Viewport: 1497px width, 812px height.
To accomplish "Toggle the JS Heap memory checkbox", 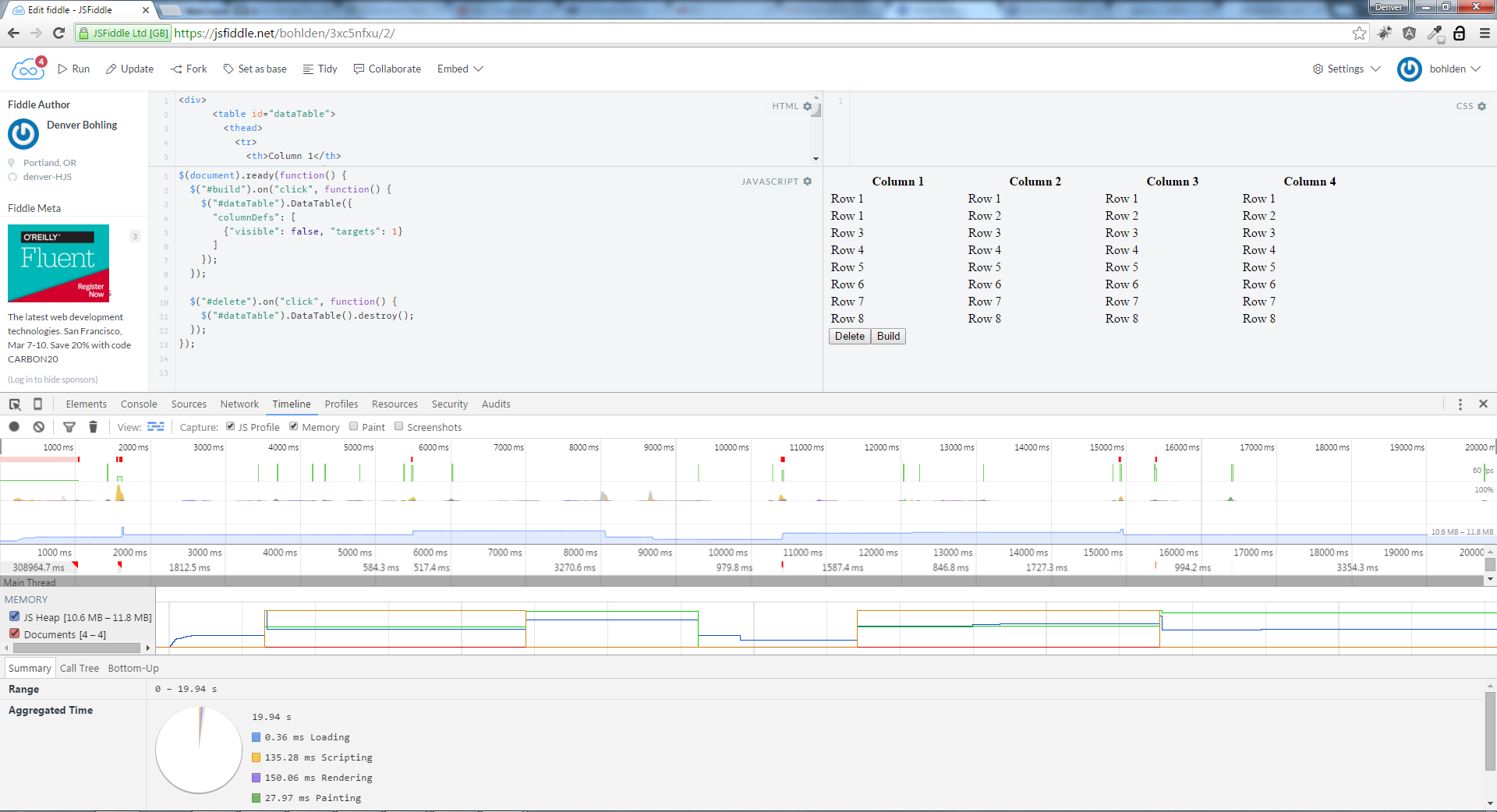I will point(14,616).
